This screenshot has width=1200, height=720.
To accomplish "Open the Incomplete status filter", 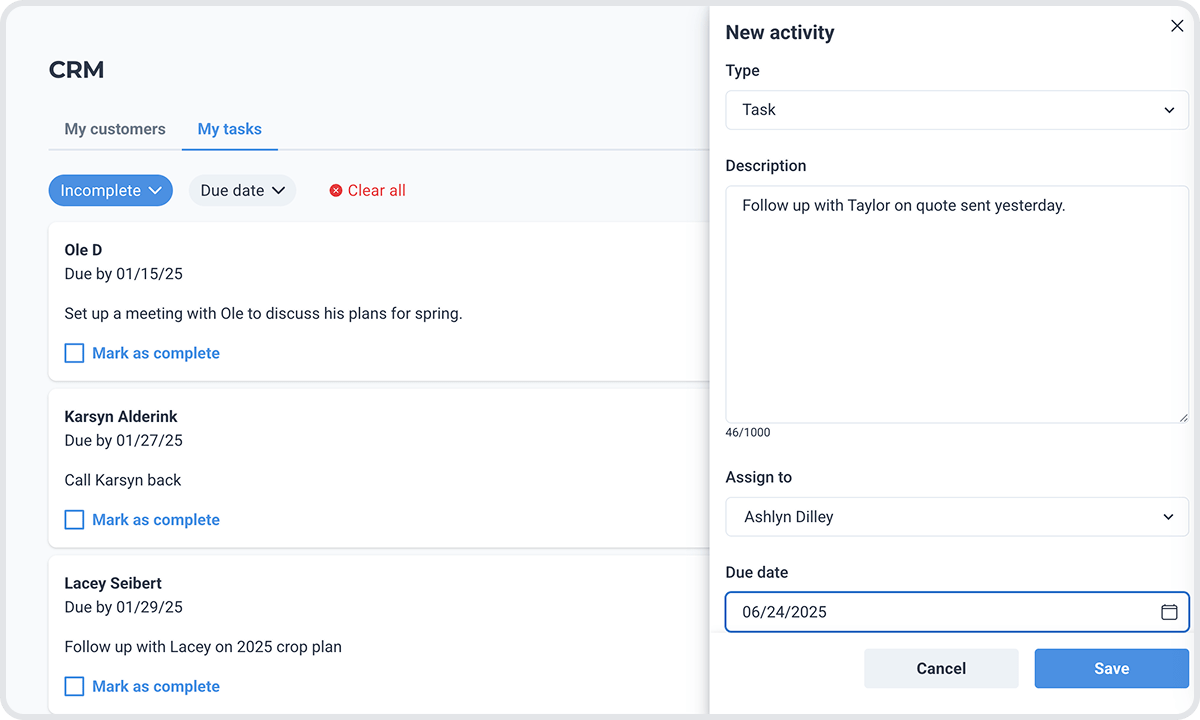I will (x=110, y=190).
